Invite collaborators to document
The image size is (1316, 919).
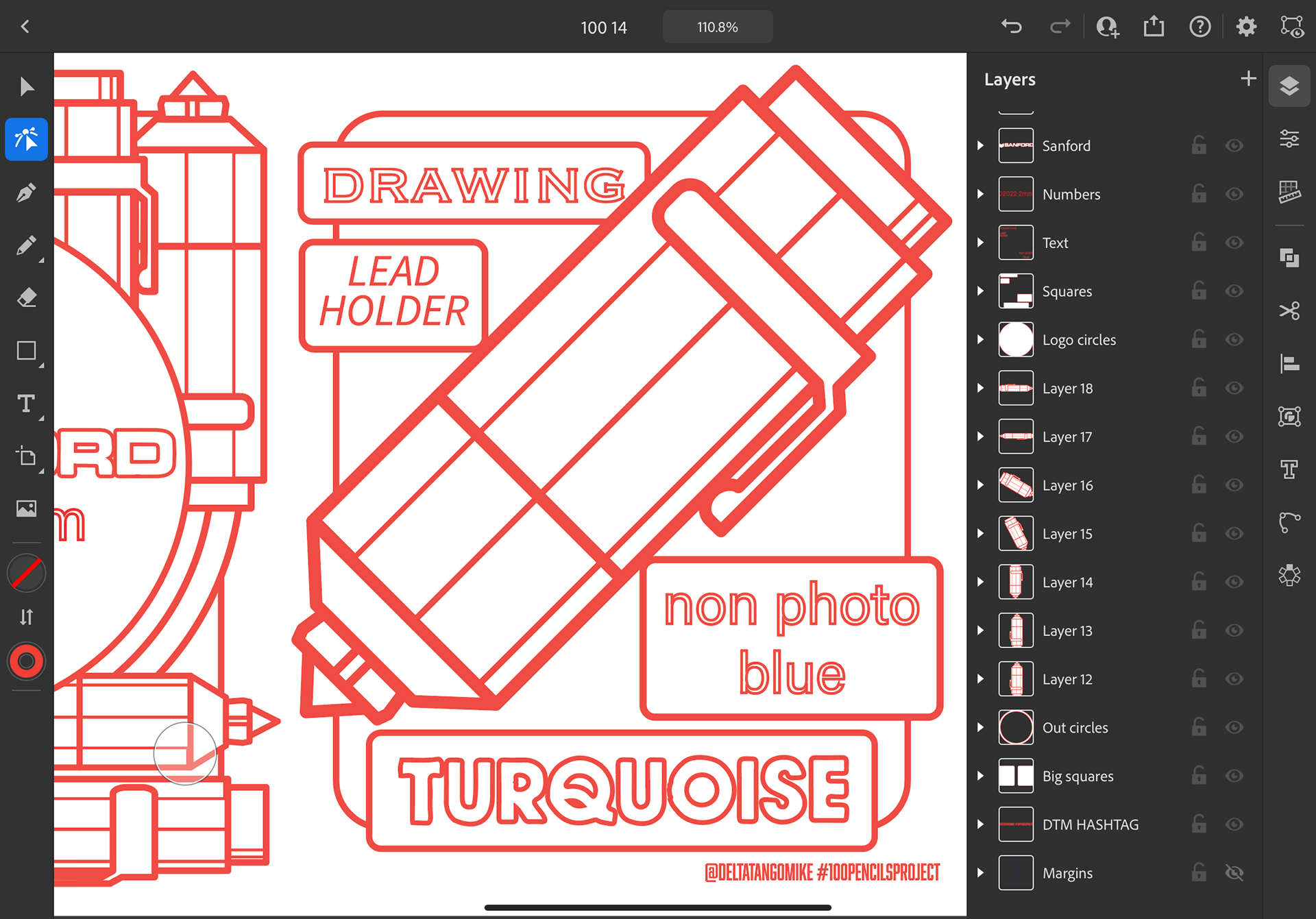click(1108, 27)
